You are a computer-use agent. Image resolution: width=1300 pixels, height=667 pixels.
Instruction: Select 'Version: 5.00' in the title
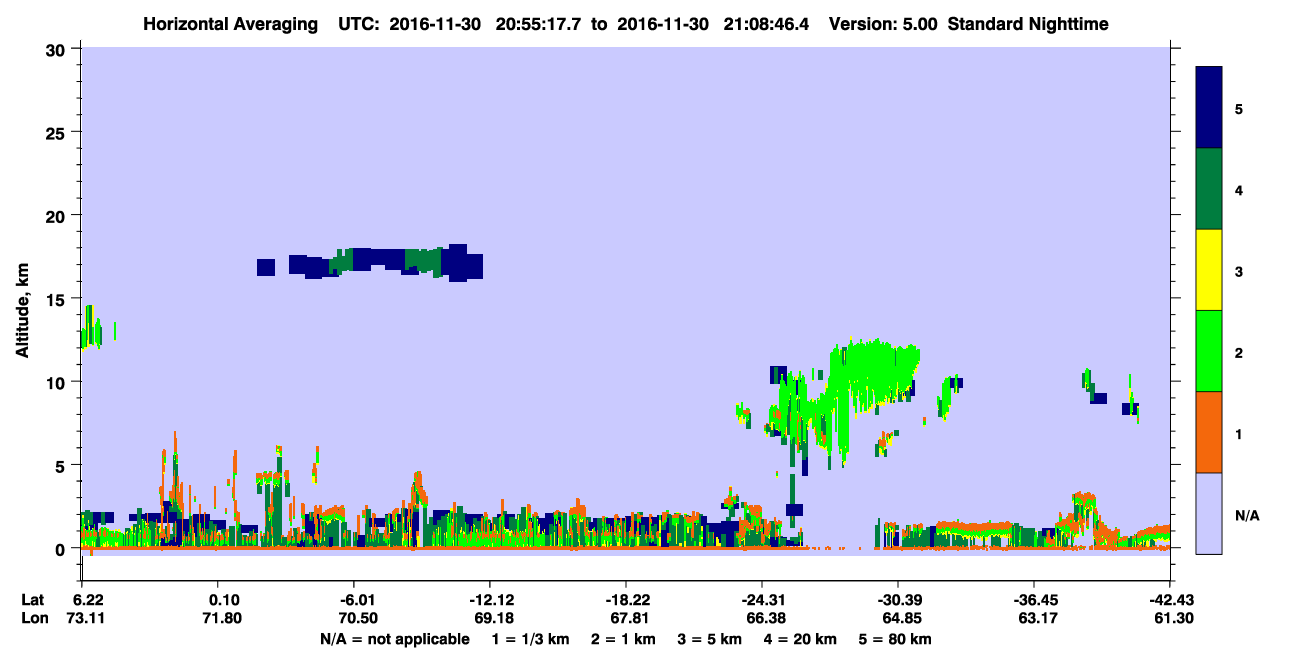point(882,23)
